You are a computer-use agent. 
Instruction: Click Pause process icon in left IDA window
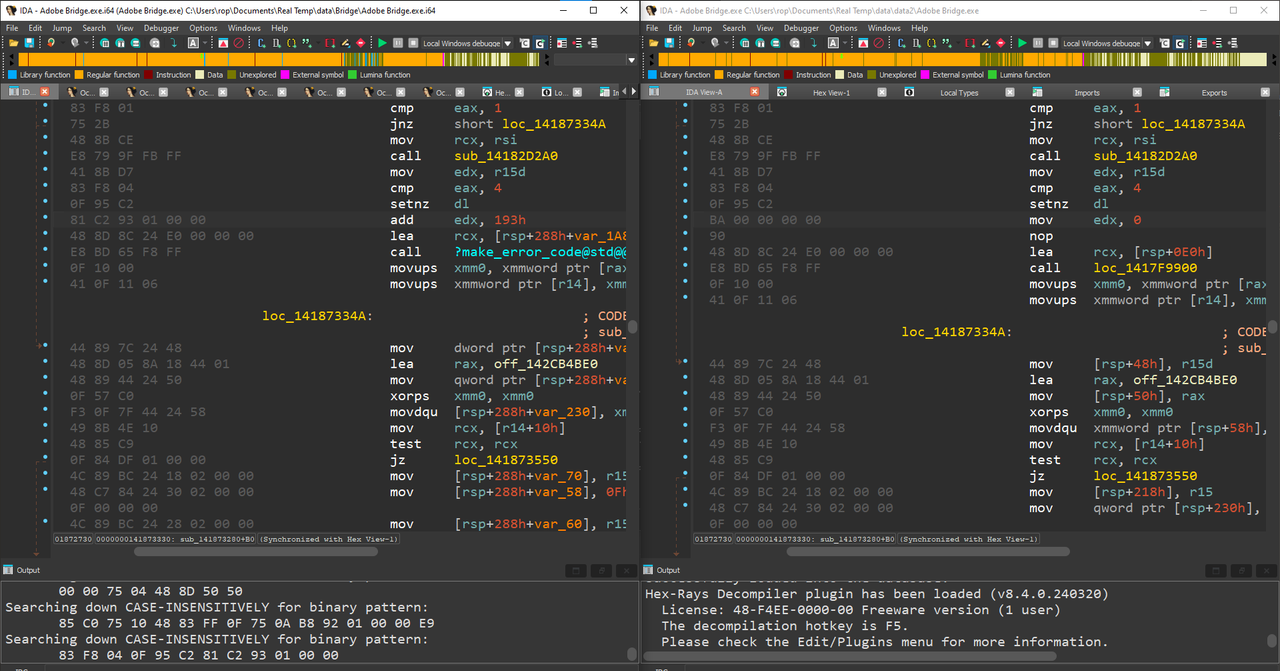pos(398,43)
